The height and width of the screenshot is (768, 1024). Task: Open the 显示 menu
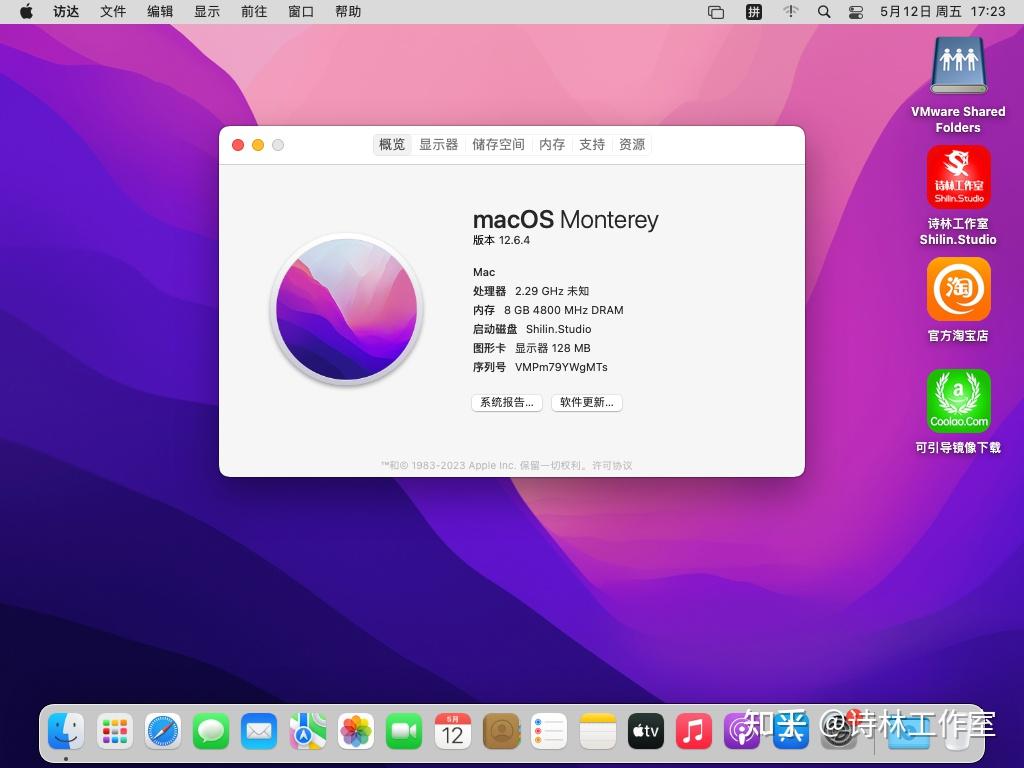[207, 12]
